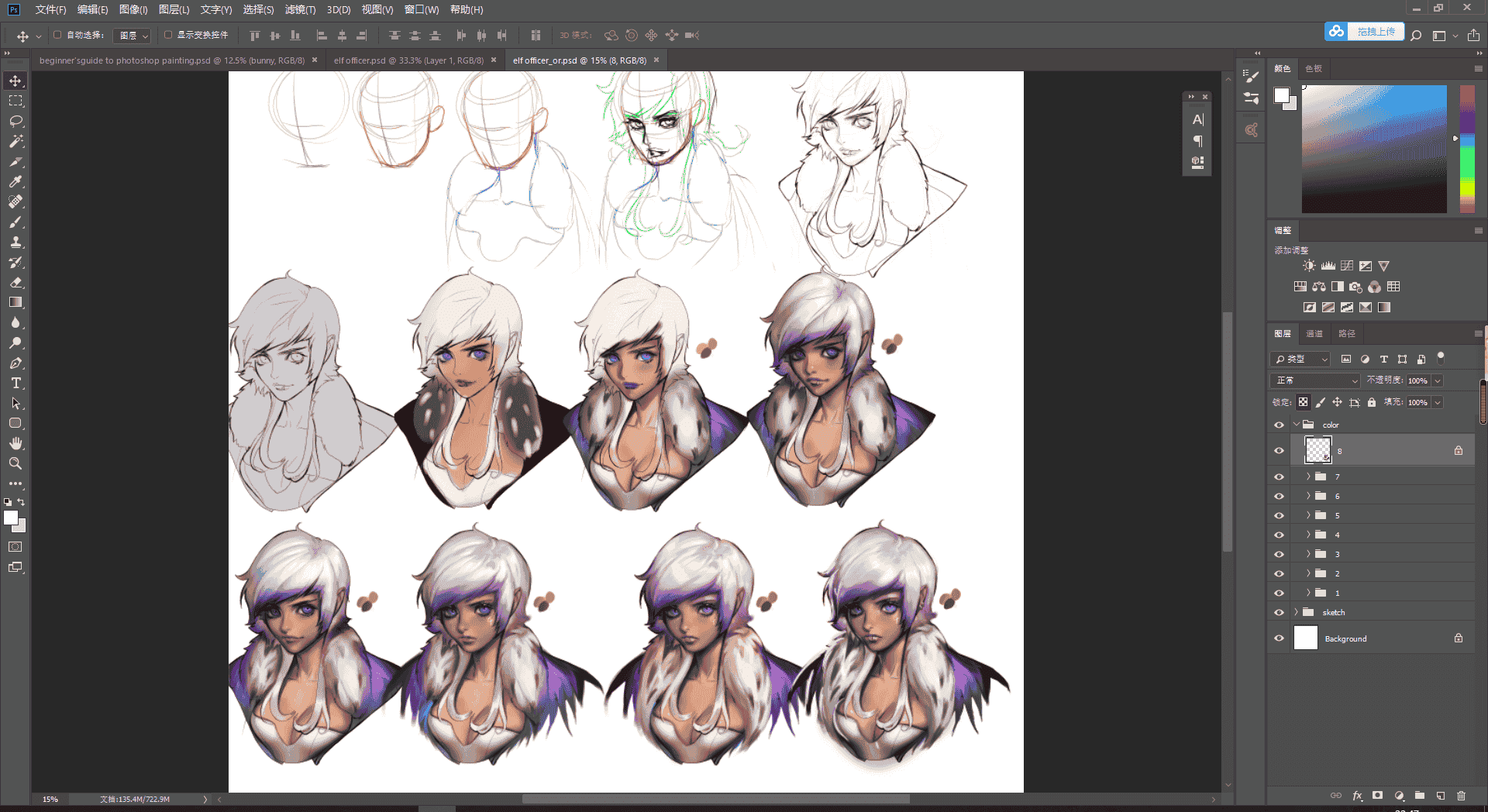
Task: Expand group 1 in Layers panel
Action: pyautogui.click(x=1308, y=593)
